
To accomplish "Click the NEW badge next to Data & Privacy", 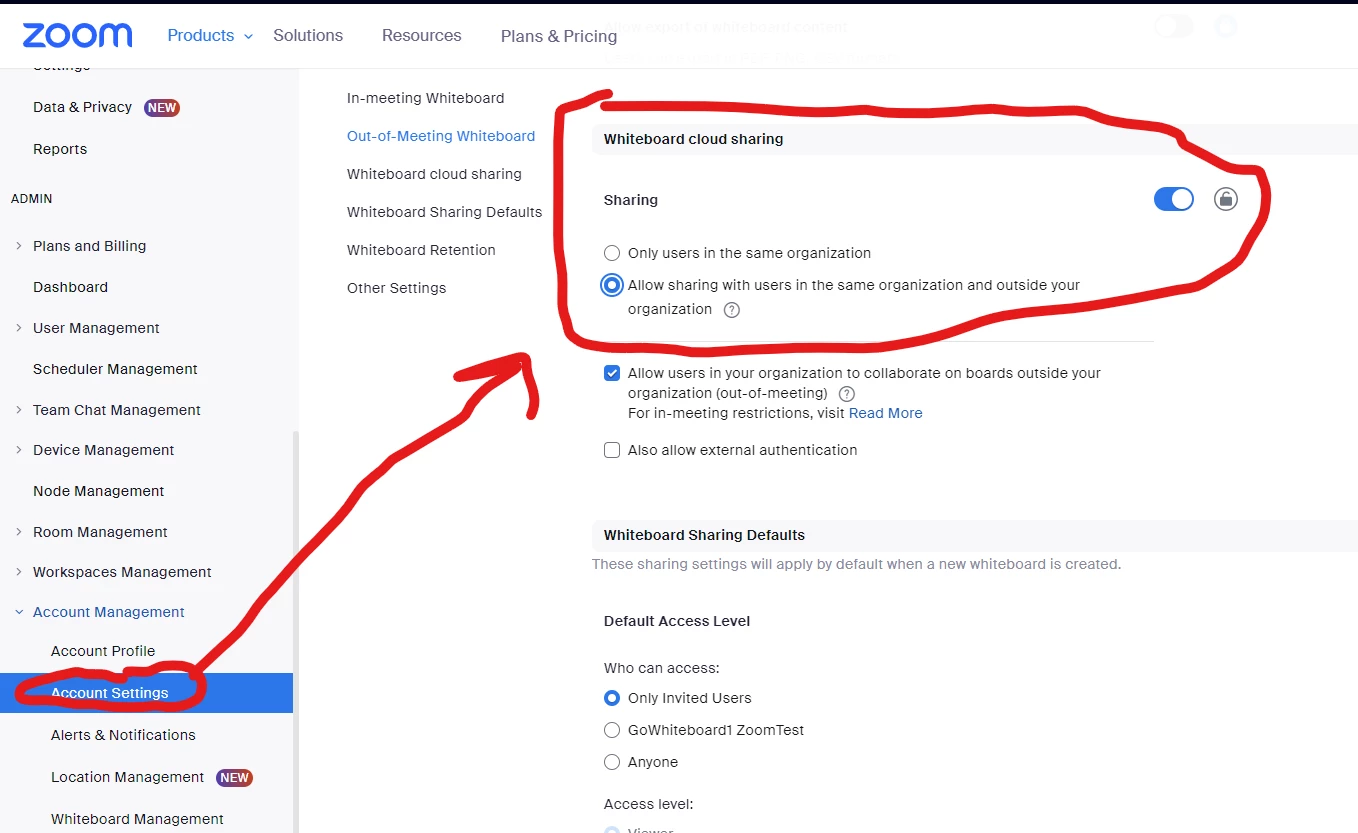I will coord(162,107).
